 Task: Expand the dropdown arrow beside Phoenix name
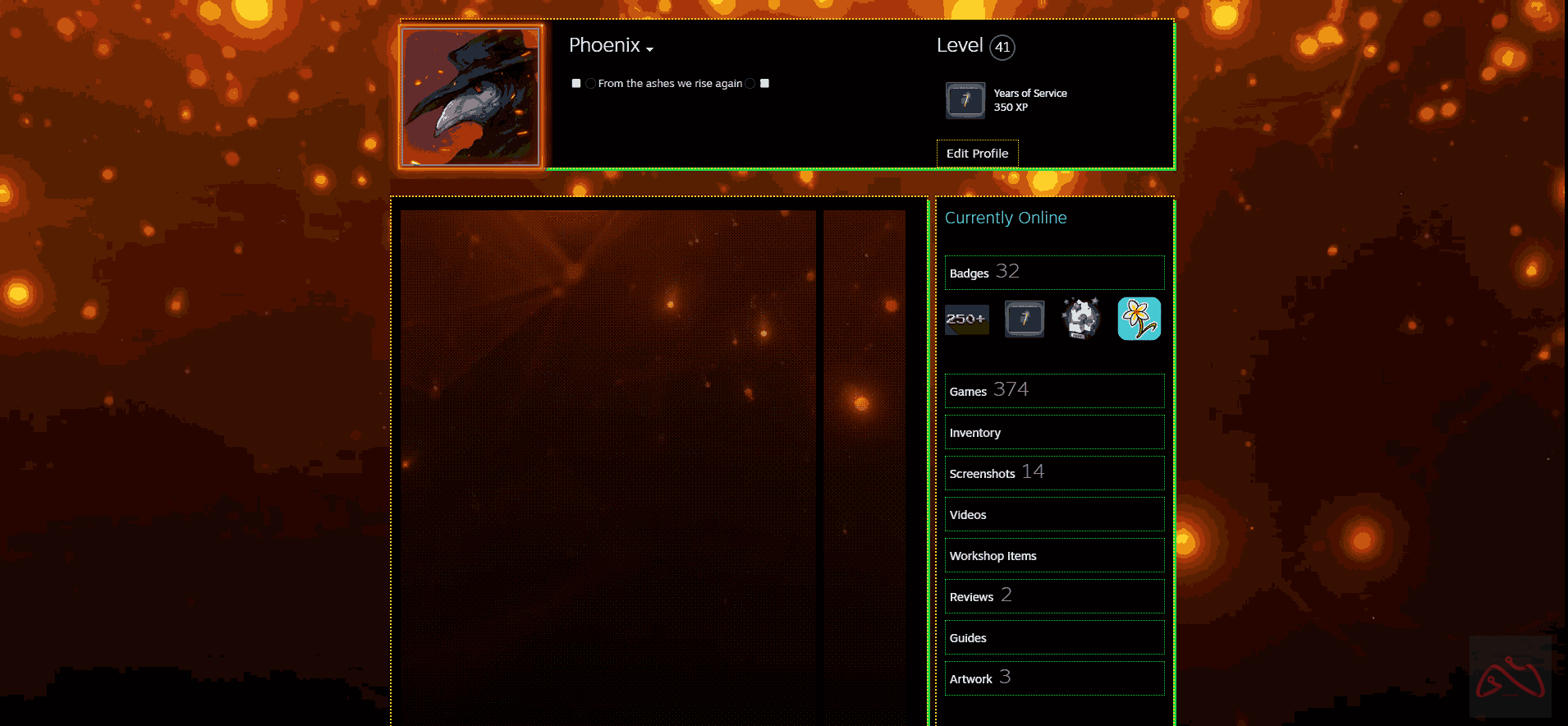(x=649, y=49)
